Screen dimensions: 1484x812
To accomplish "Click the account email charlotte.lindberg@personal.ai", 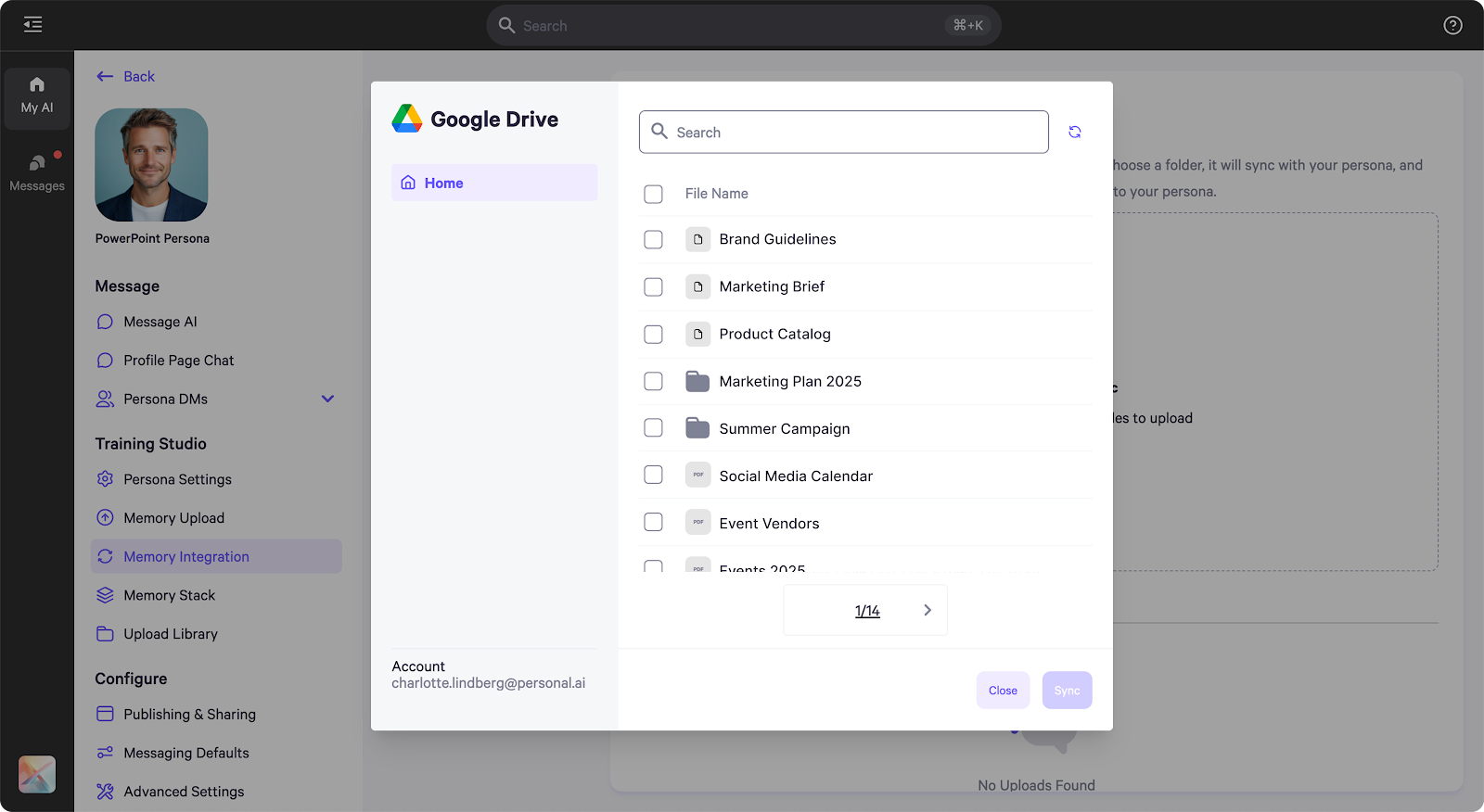I will tap(488, 683).
